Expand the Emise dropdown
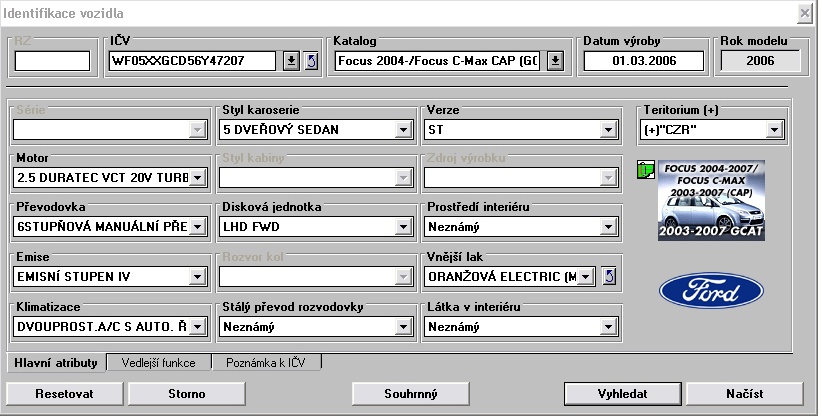The width and height of the screenshot is (822, 419). 197,276
